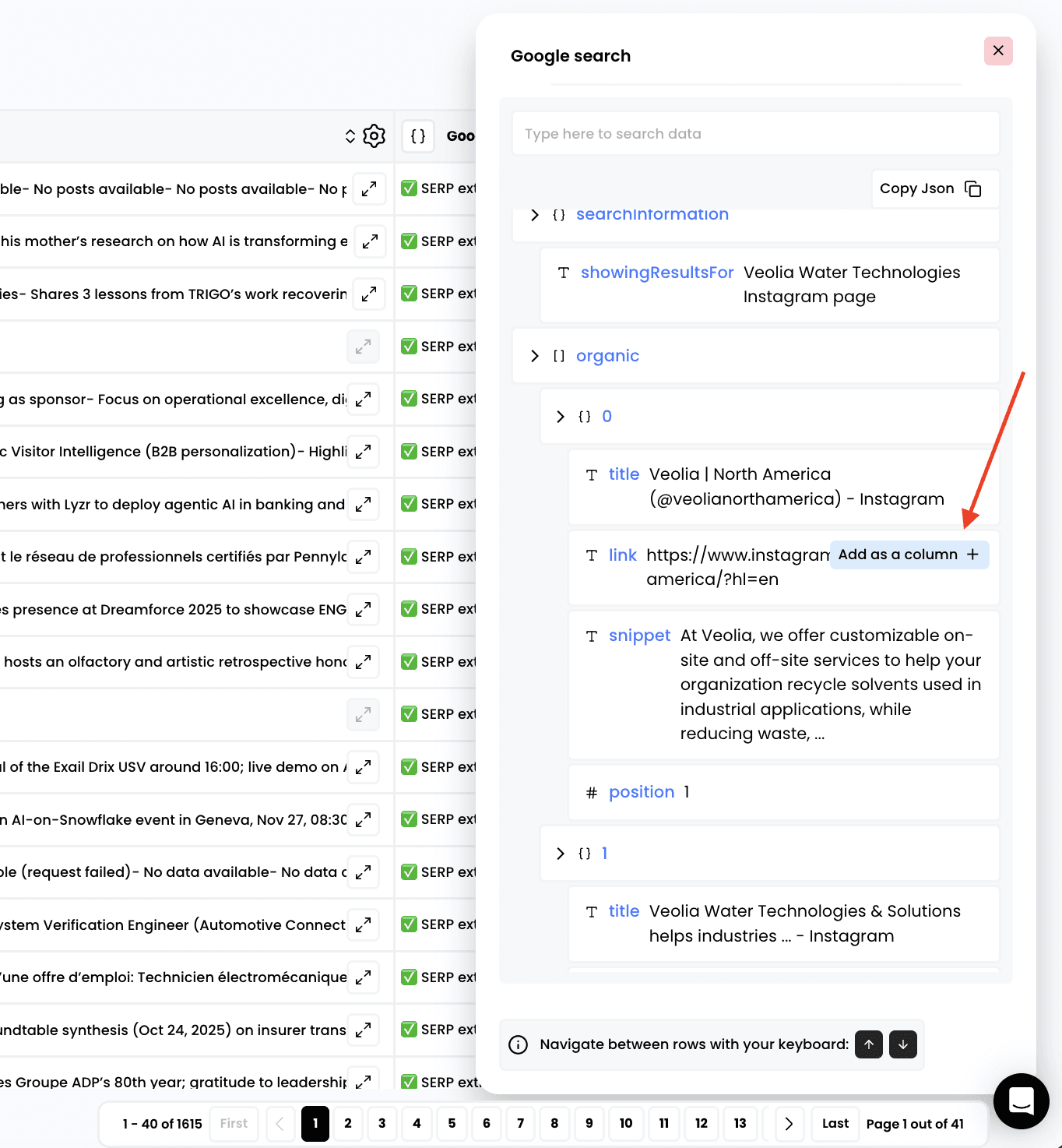The height and width of the screenshot is (1148, 1062).
Task: Collapse the searchInformation node
Action: pyautogui.click(x=535, y=215)
